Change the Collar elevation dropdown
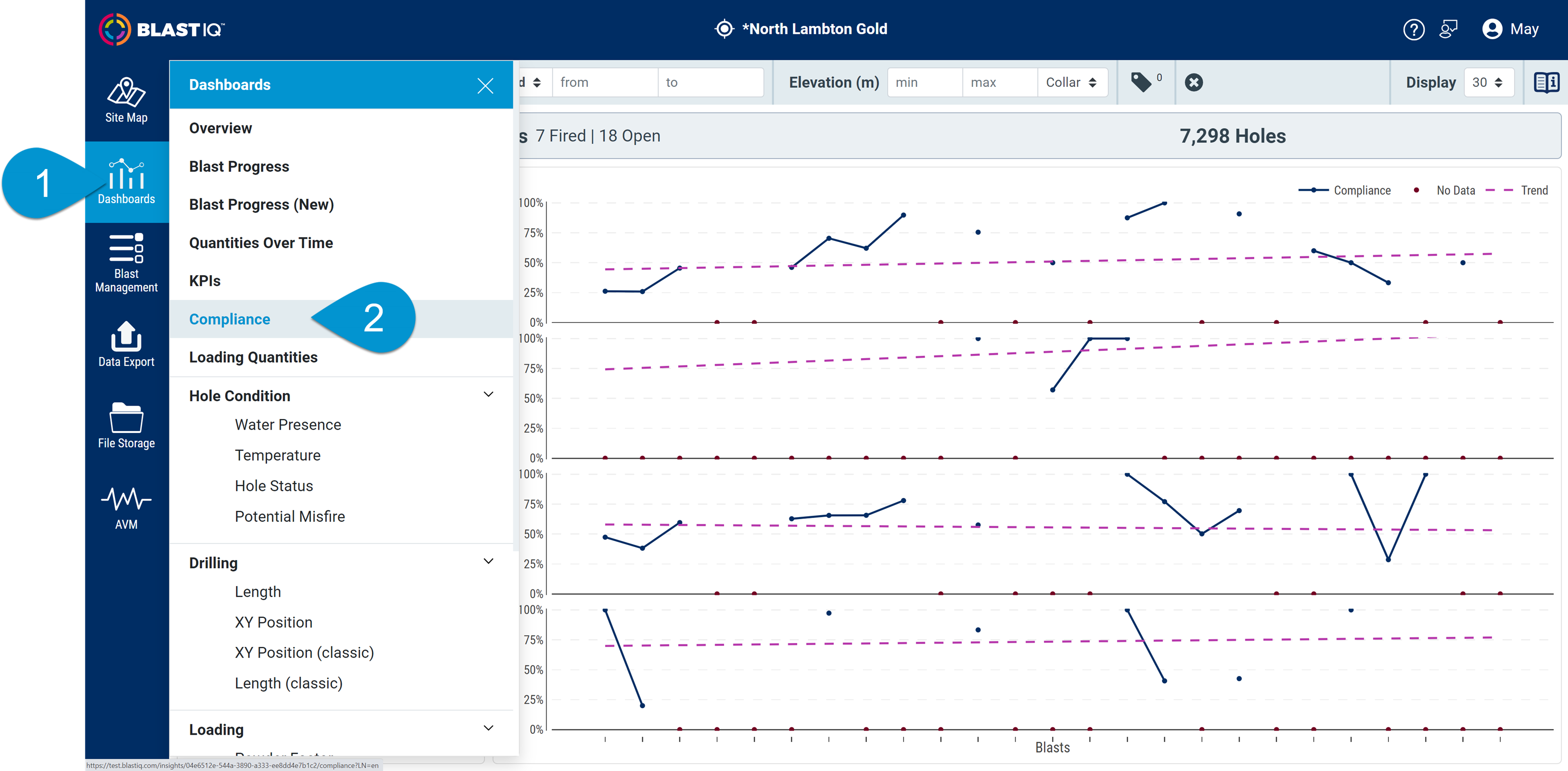The image size is (1568, 771). pyautogui.click(x=1072, y=82)
